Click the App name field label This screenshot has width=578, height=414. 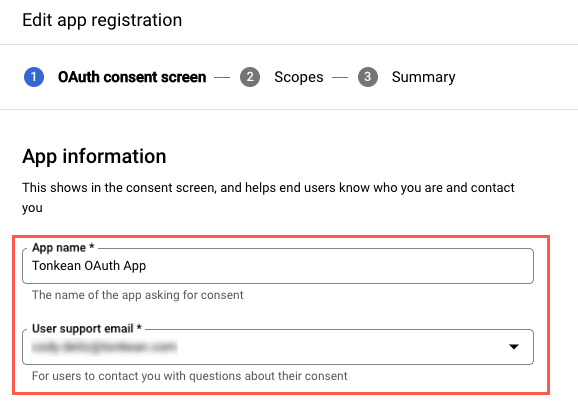pyautogui.click(x=63, y=247)
